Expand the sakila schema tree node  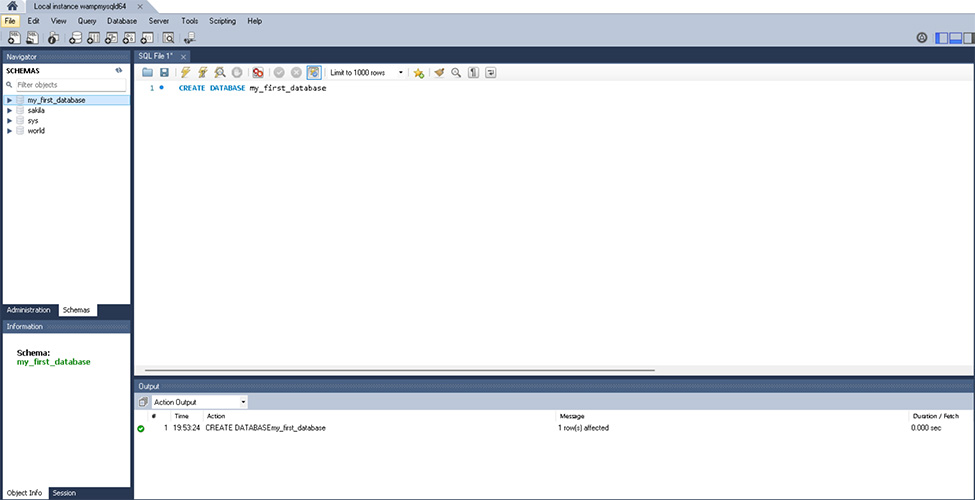(9, 111)
